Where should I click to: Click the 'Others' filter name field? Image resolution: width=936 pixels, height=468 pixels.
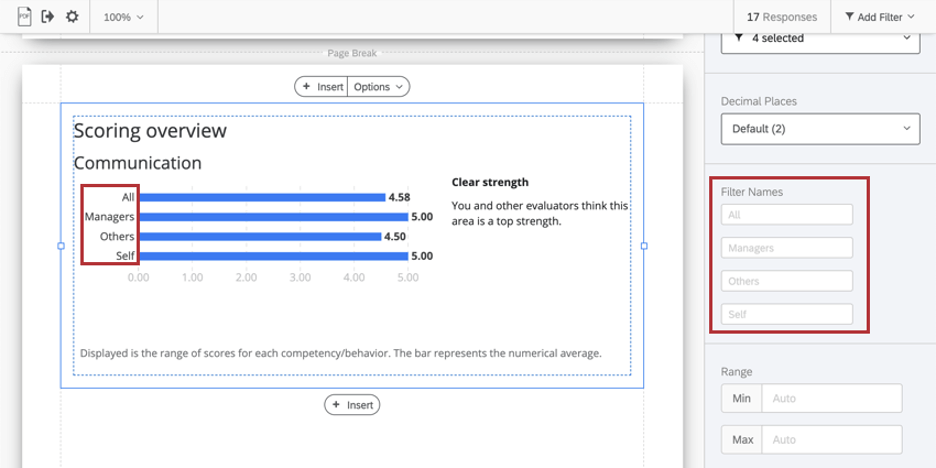pos(787,281)
